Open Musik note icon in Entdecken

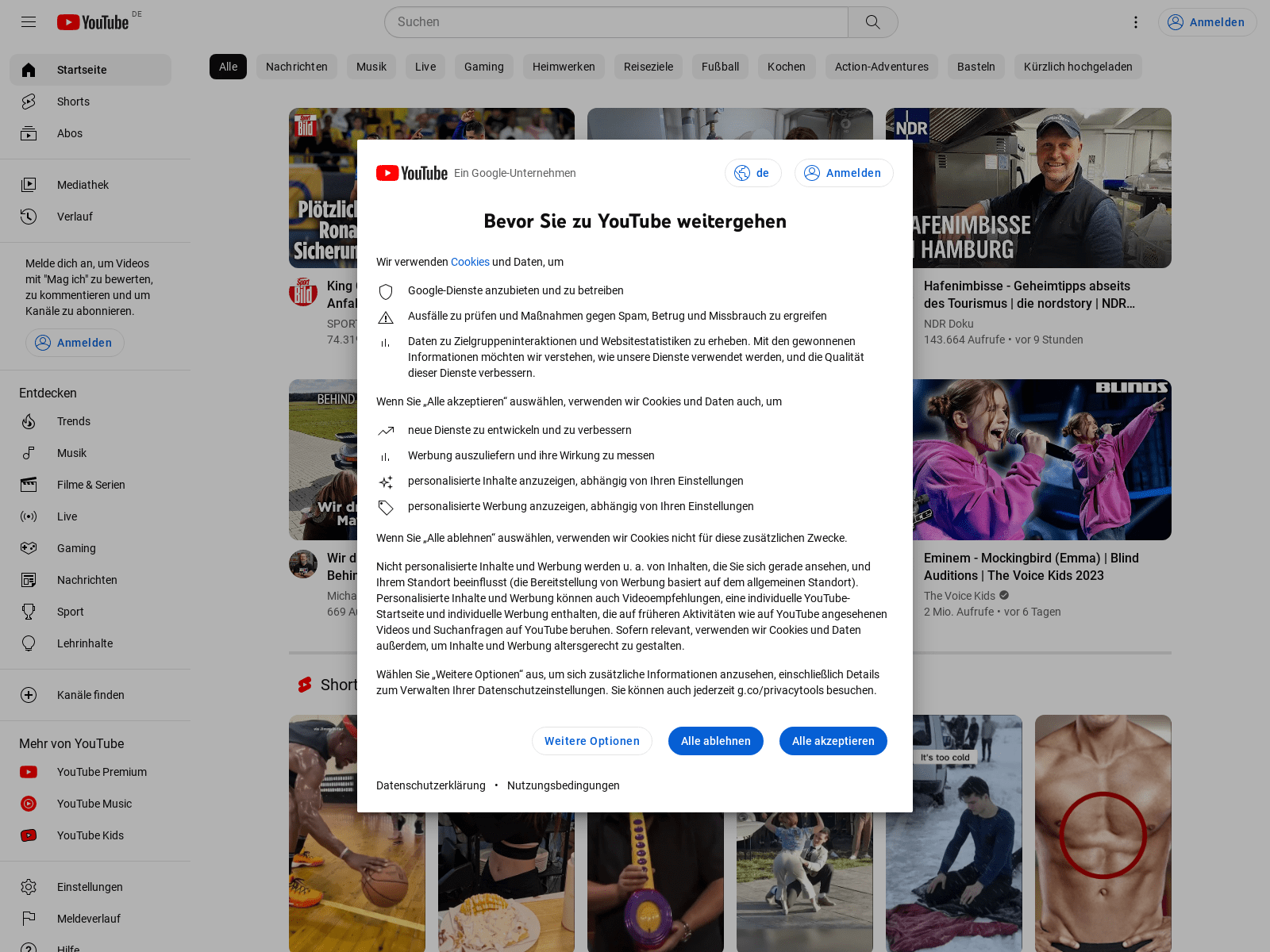point(29,453)
